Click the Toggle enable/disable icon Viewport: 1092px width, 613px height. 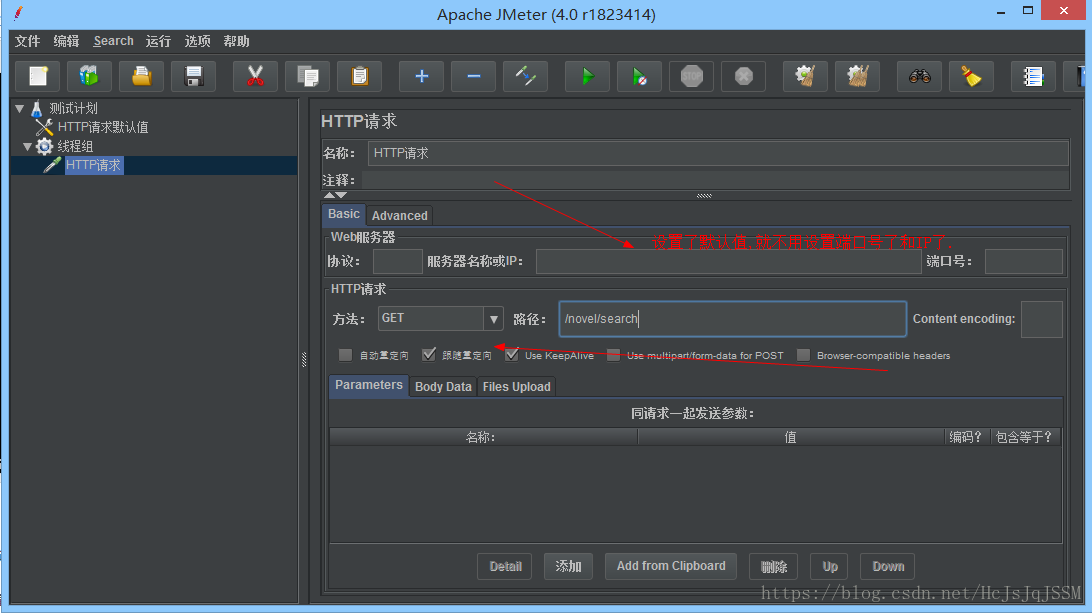[x=525, y=76]
